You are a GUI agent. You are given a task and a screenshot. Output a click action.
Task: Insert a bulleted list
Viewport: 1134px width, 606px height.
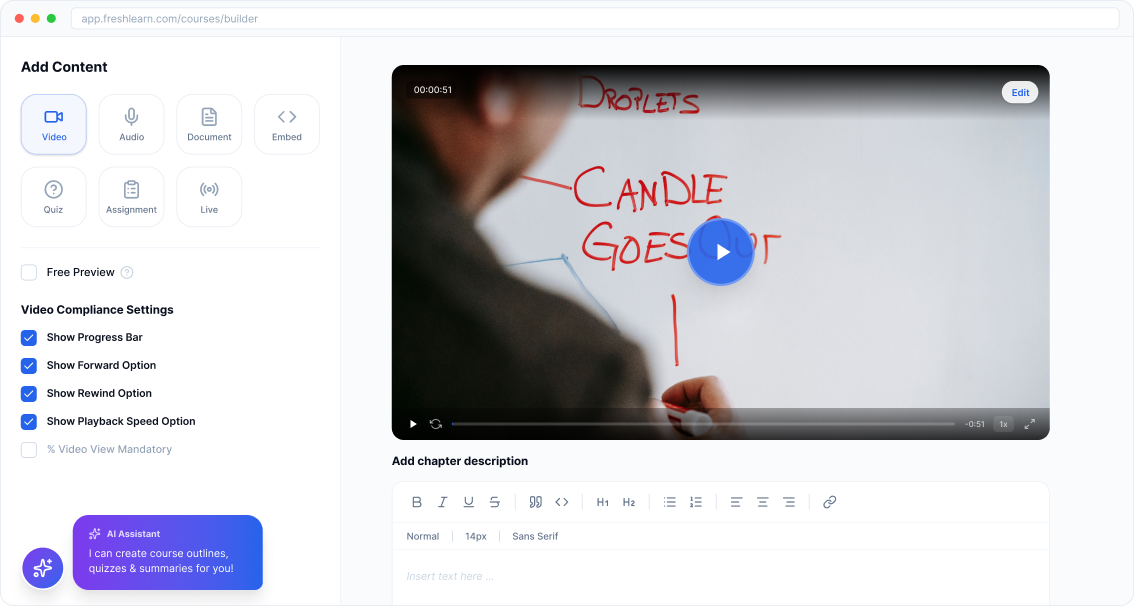coord(670,502)
